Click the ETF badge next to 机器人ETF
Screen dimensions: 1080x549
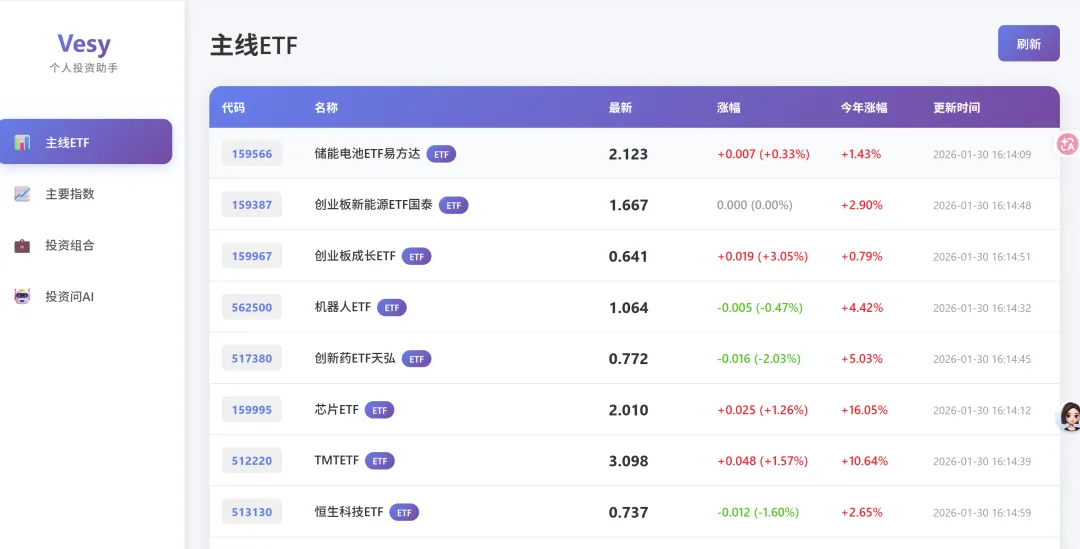click(392, 307)
